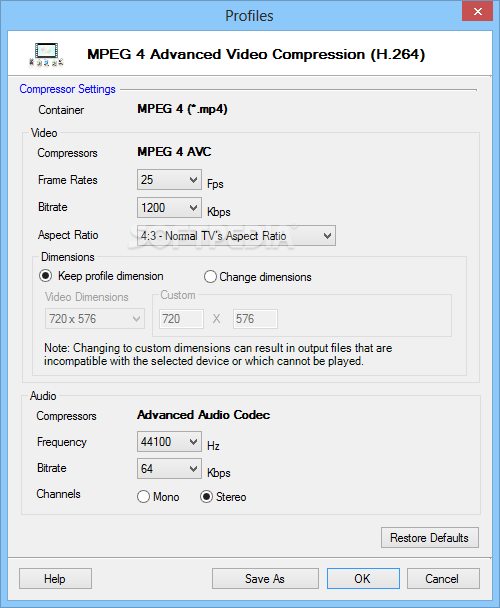Choose Mono audio channel

(158, 497)
